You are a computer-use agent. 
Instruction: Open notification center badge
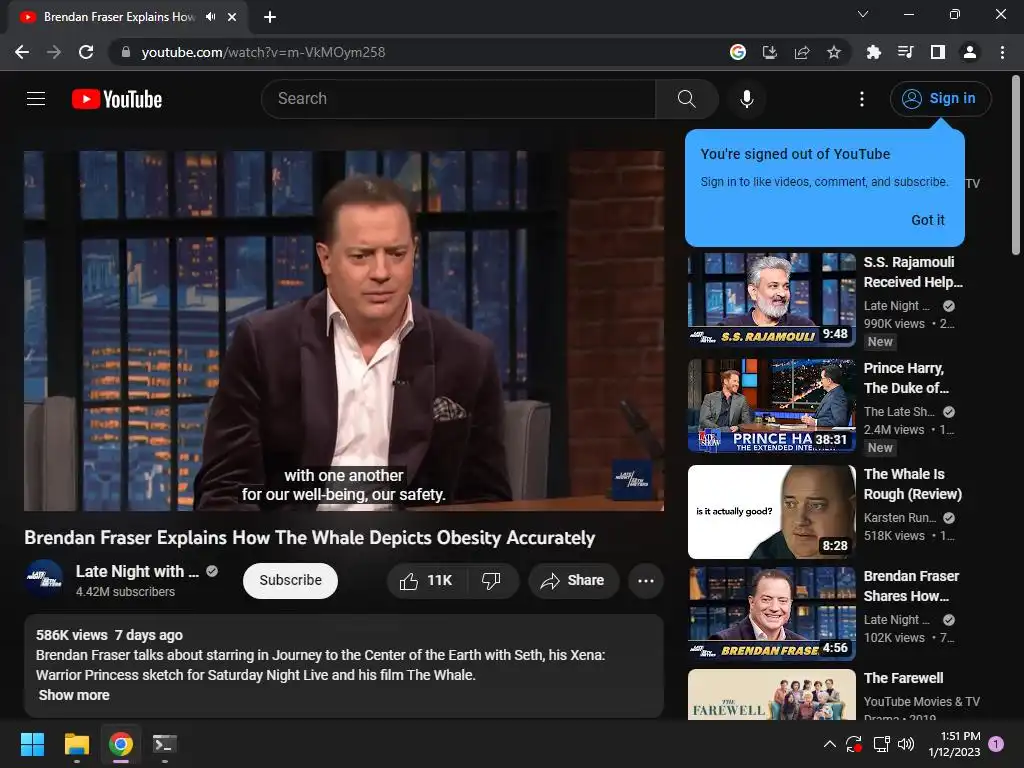point(996,743)
